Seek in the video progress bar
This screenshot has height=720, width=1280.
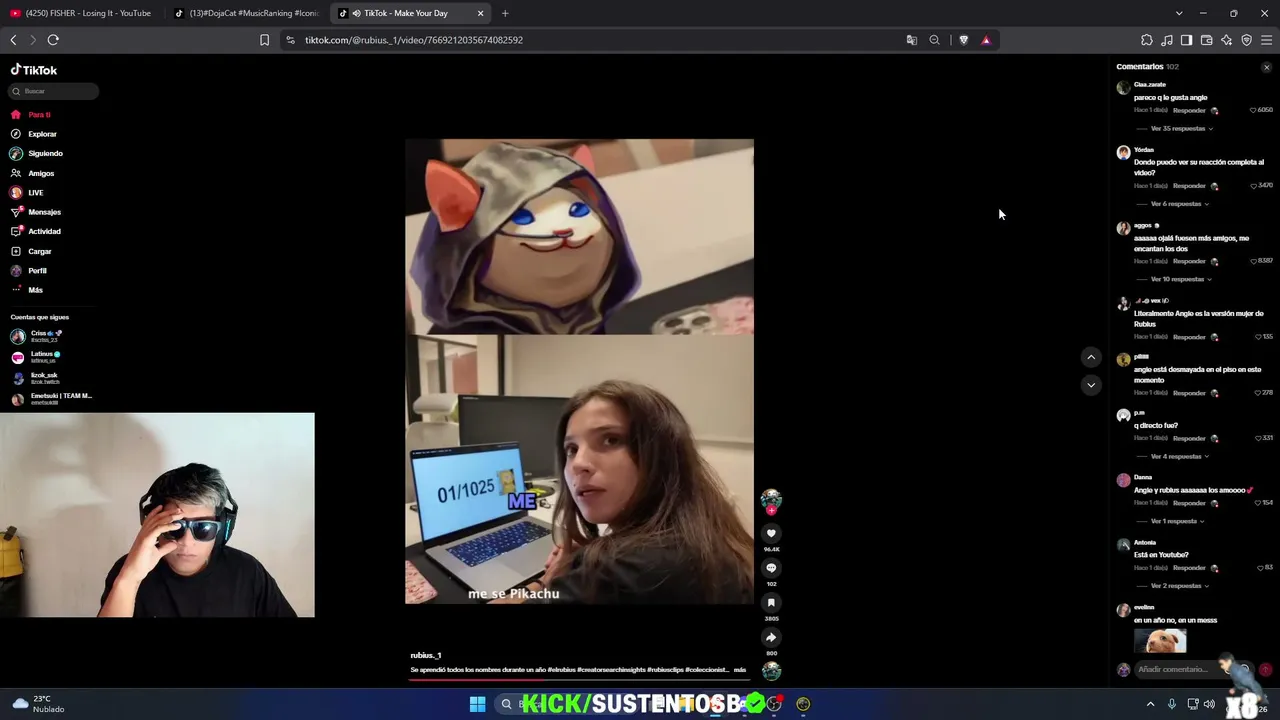tap(579, 679)
